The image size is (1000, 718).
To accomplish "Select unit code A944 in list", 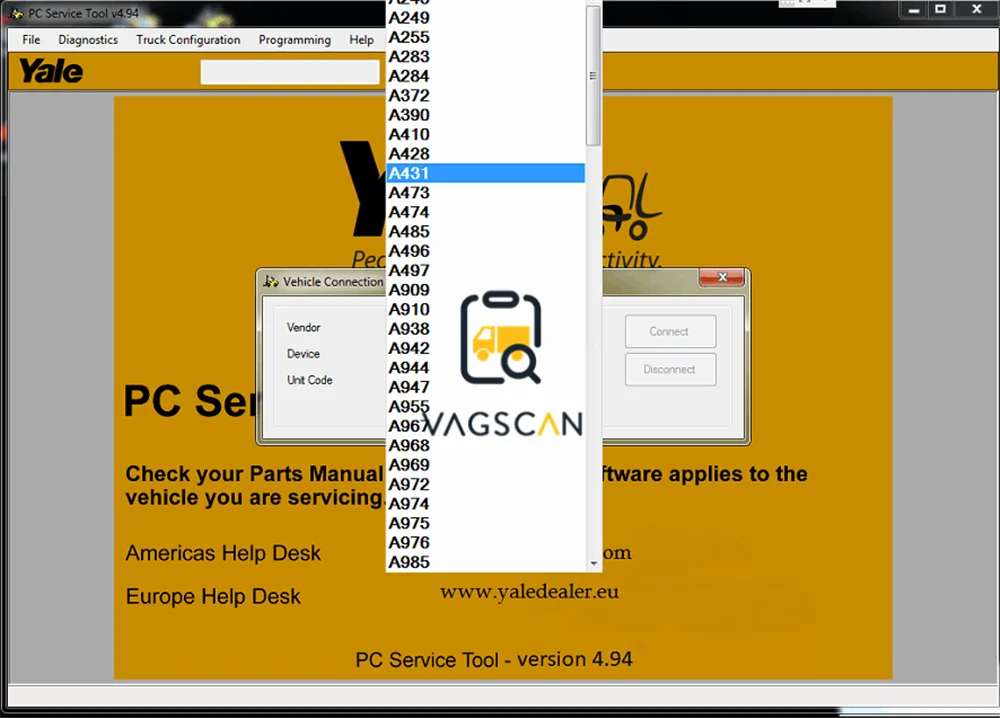I will 485,368.
